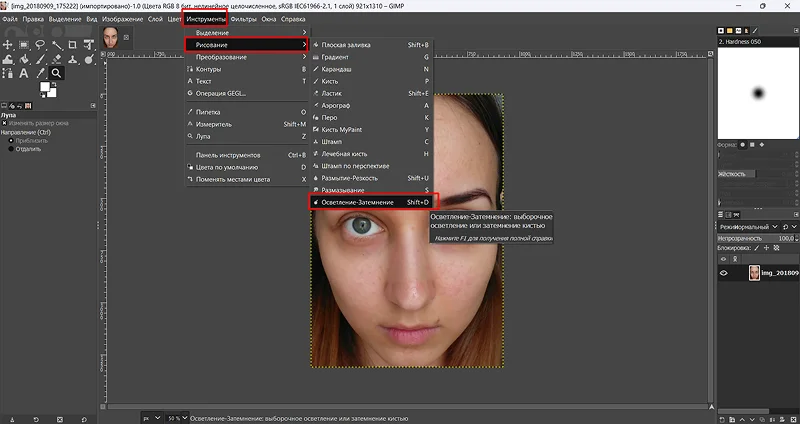
Task: Toggle lock pixels brush icon near Блокировка
Action: click(757, 248)
